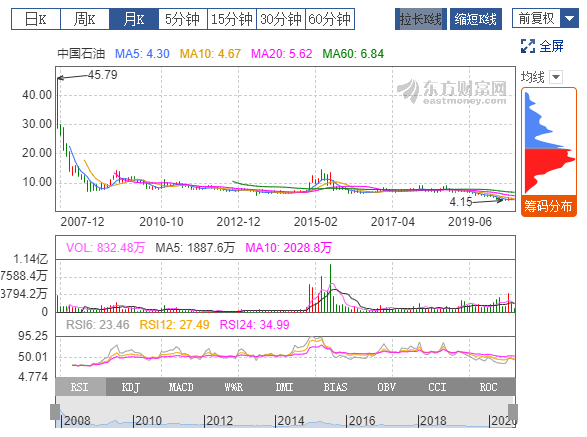Select the ROC indicator tab

point(489,387)
